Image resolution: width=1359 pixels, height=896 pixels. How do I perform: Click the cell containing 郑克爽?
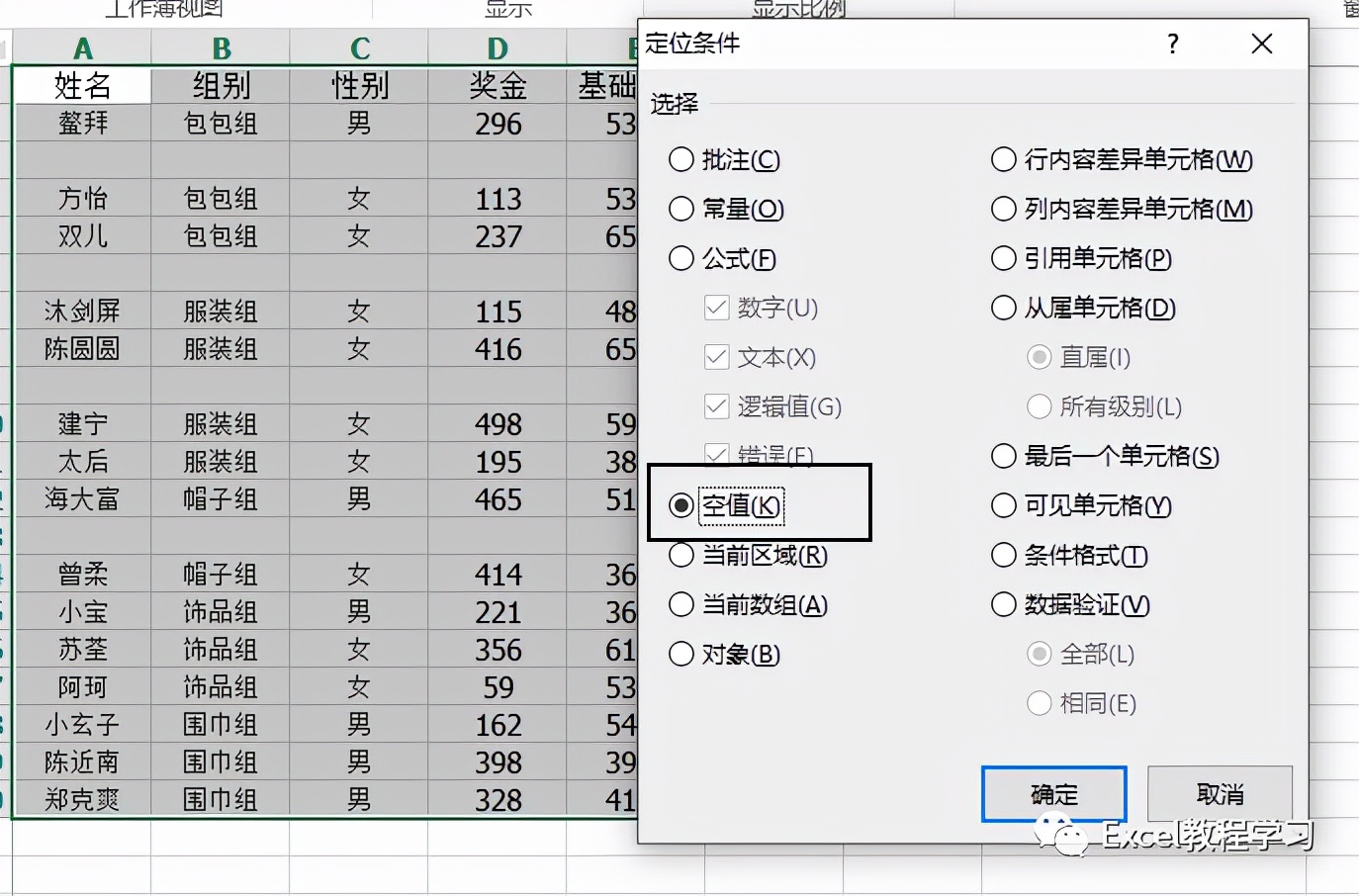coord(82,800)
